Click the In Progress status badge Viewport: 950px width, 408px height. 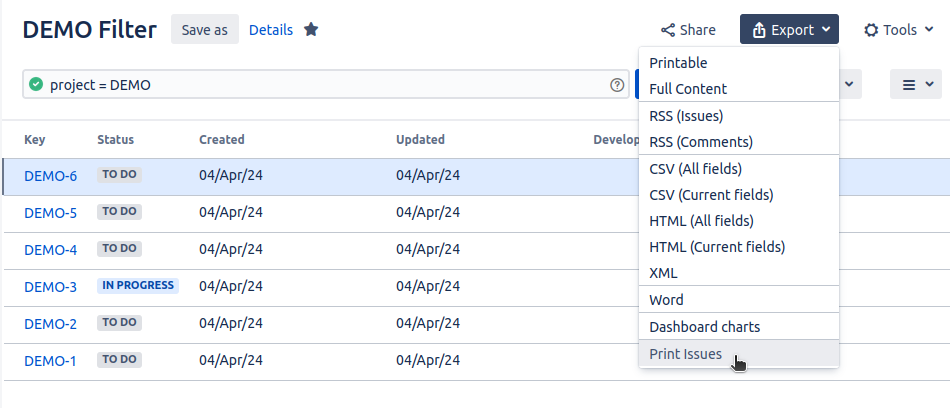[x=138, y=285]
